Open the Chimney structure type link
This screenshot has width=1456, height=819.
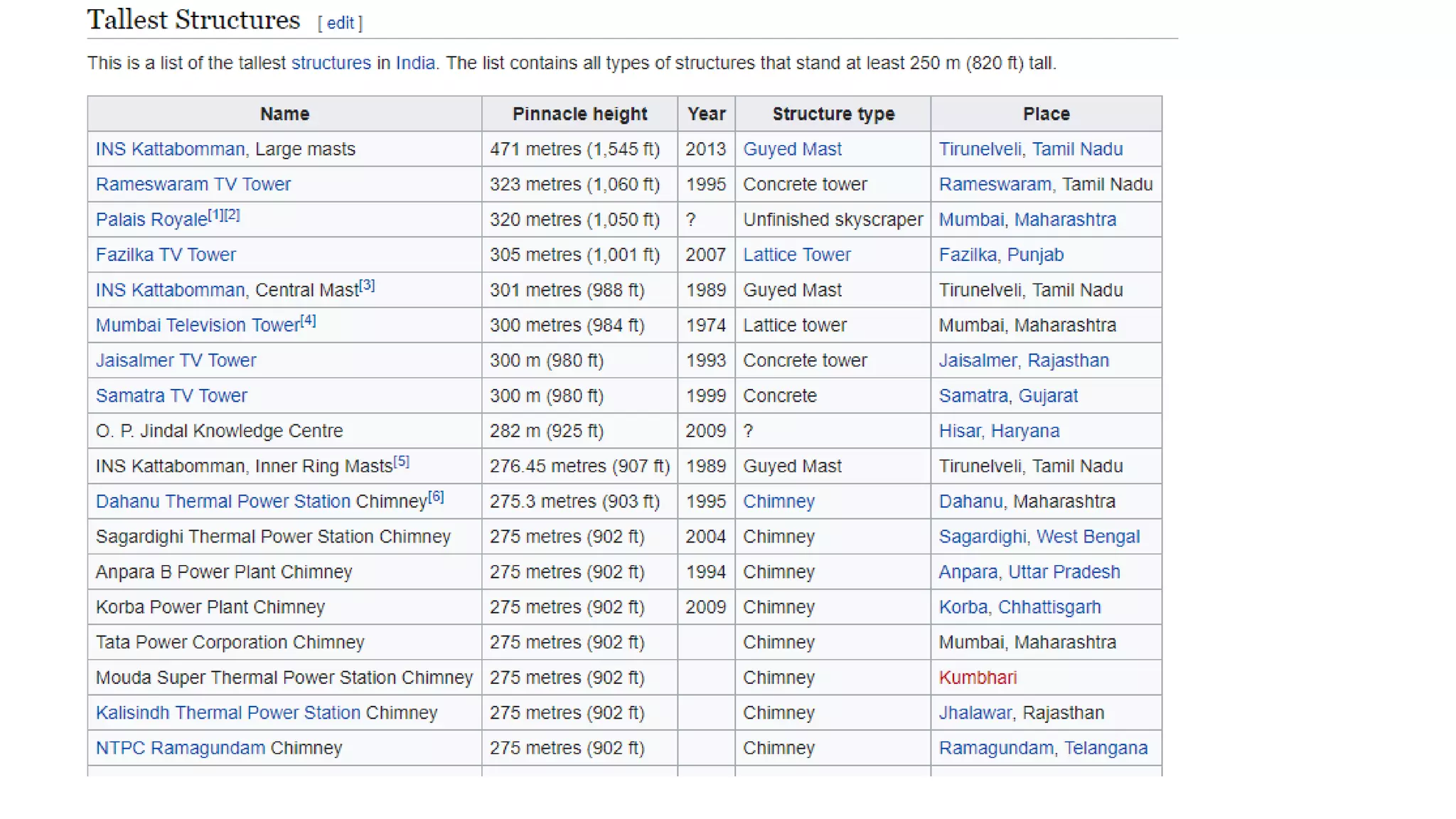(778, 501)
